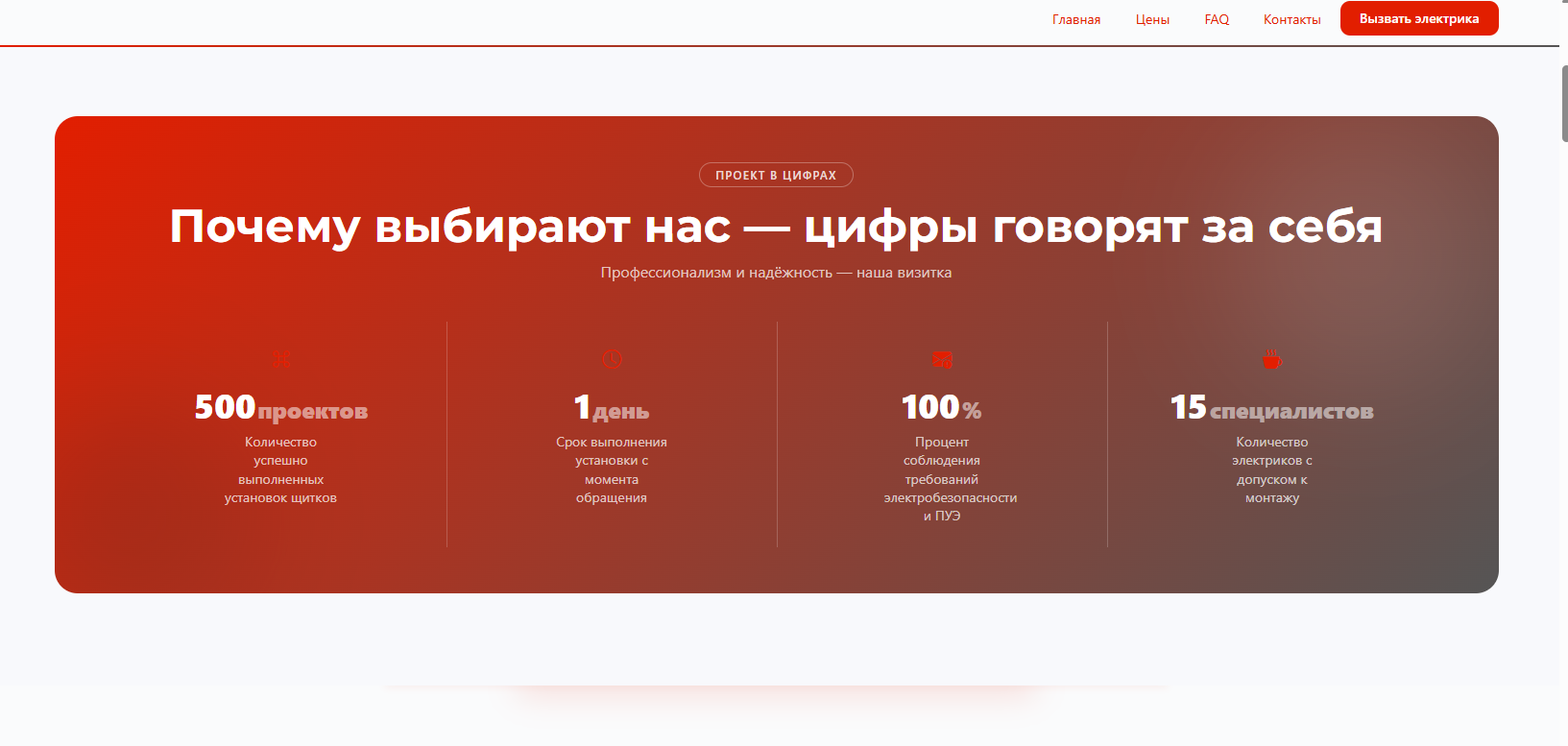
Task: Click the icon above the 100% statistic
Action: 942,360
